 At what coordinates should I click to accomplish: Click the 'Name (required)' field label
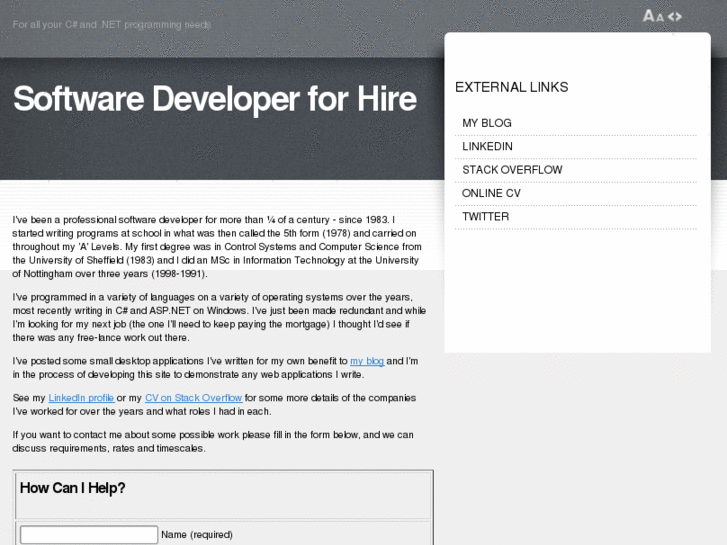pyautogui.click(x=197, y=535)
